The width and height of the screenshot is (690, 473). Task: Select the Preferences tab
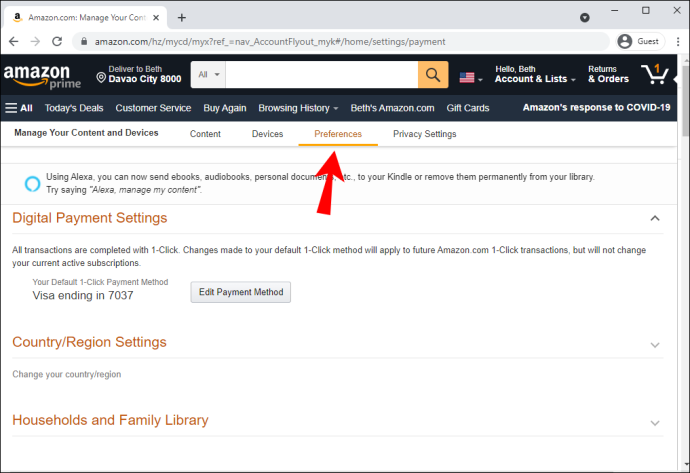[x=338, y=134]
